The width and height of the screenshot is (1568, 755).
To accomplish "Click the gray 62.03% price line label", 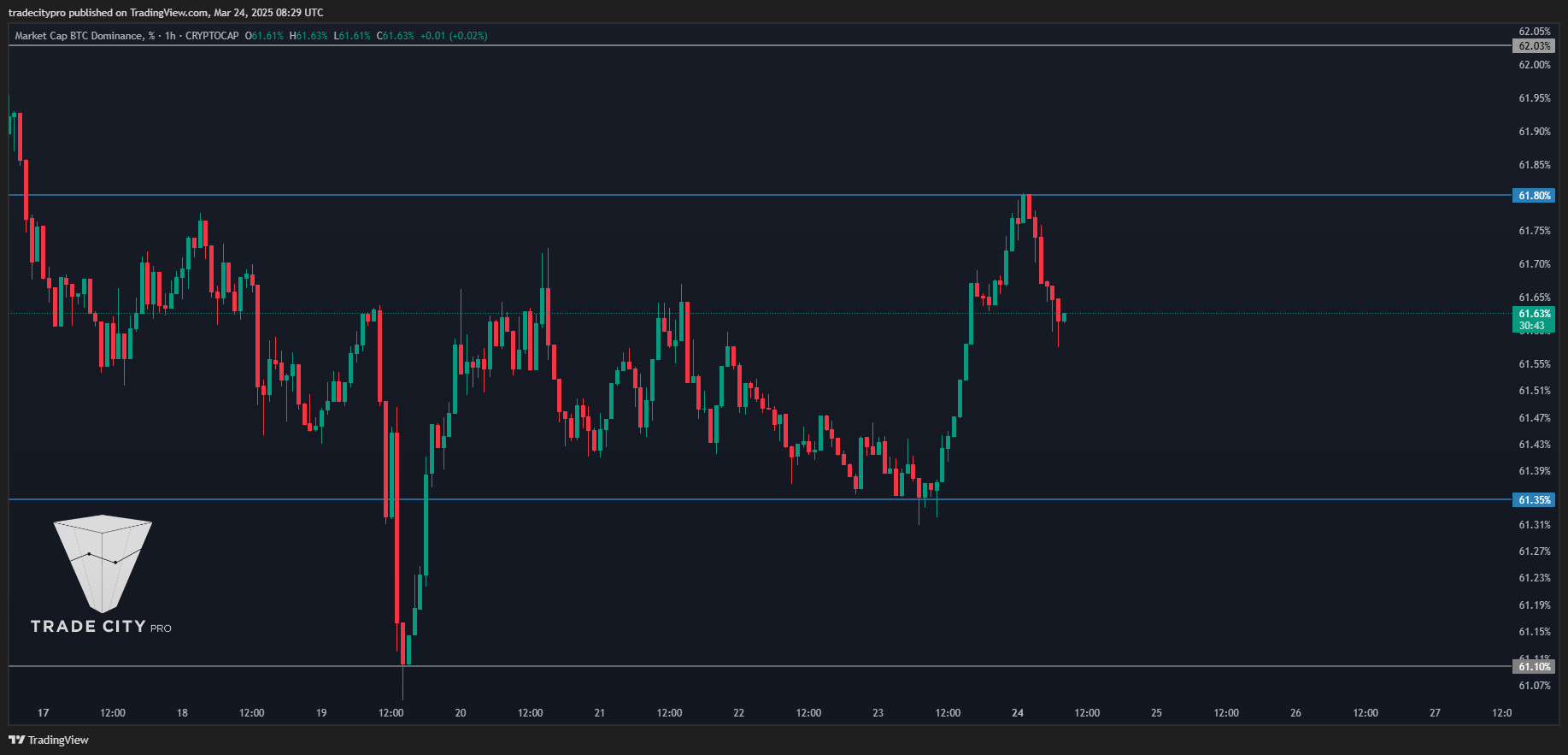I will [1534, 46].
